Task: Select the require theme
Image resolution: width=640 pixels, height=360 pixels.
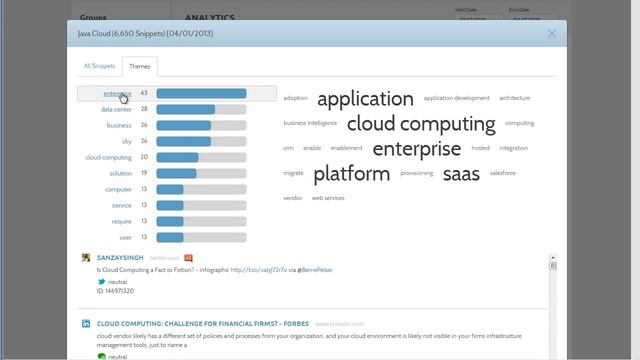Action: click(122, 221)
